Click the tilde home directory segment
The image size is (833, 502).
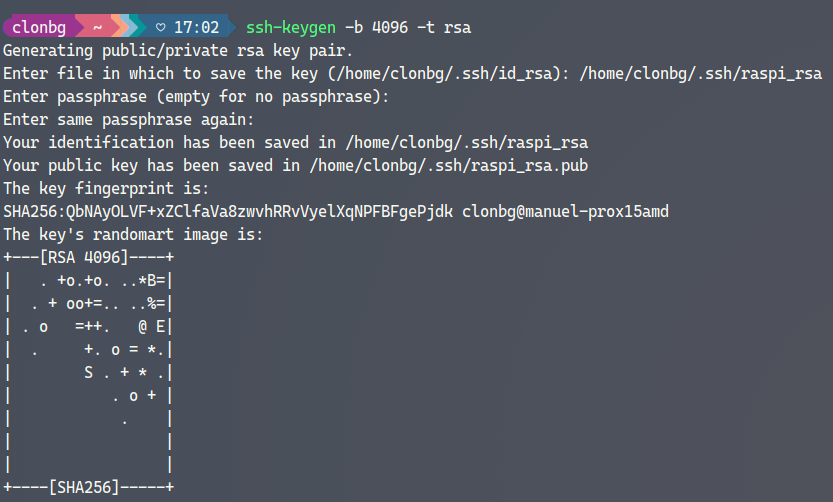97,27
